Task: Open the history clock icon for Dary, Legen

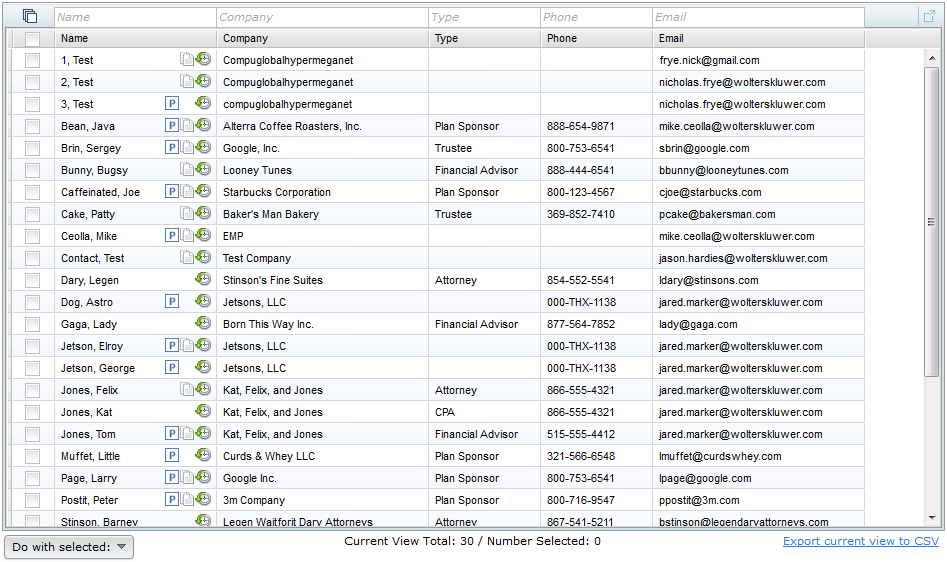Action: [x=204, y=279]
